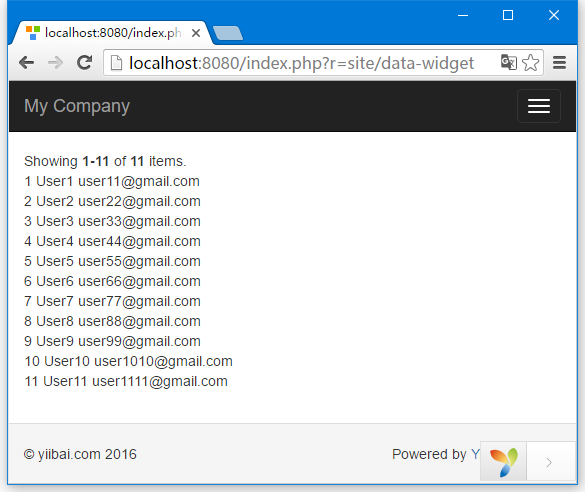Image resolution: width=585 pixels, height=492 pixels.
Task: Open the Google Translate icon in address bar
Action: click(509, 62)
